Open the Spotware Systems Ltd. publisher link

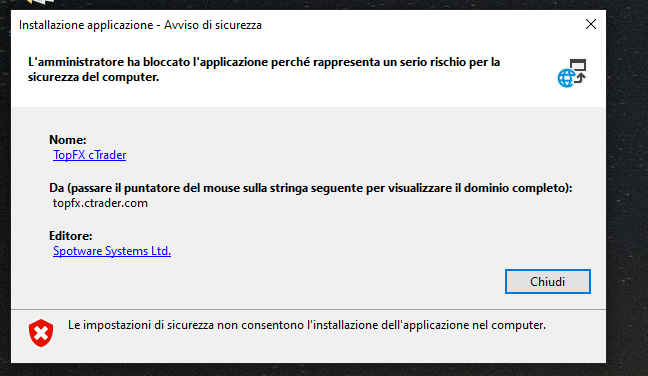pyautogui.click(x=112, y=251)
